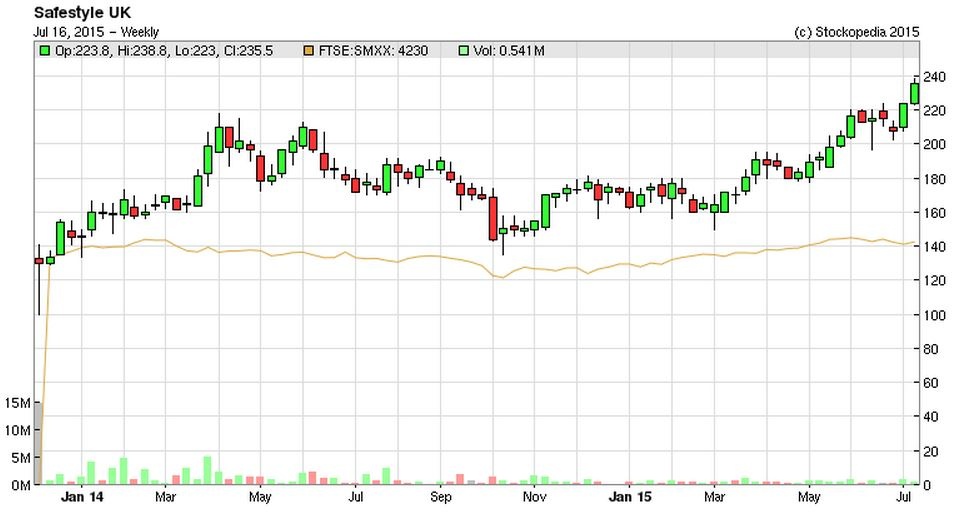Click the first candlestick with long lower wick

39,279
